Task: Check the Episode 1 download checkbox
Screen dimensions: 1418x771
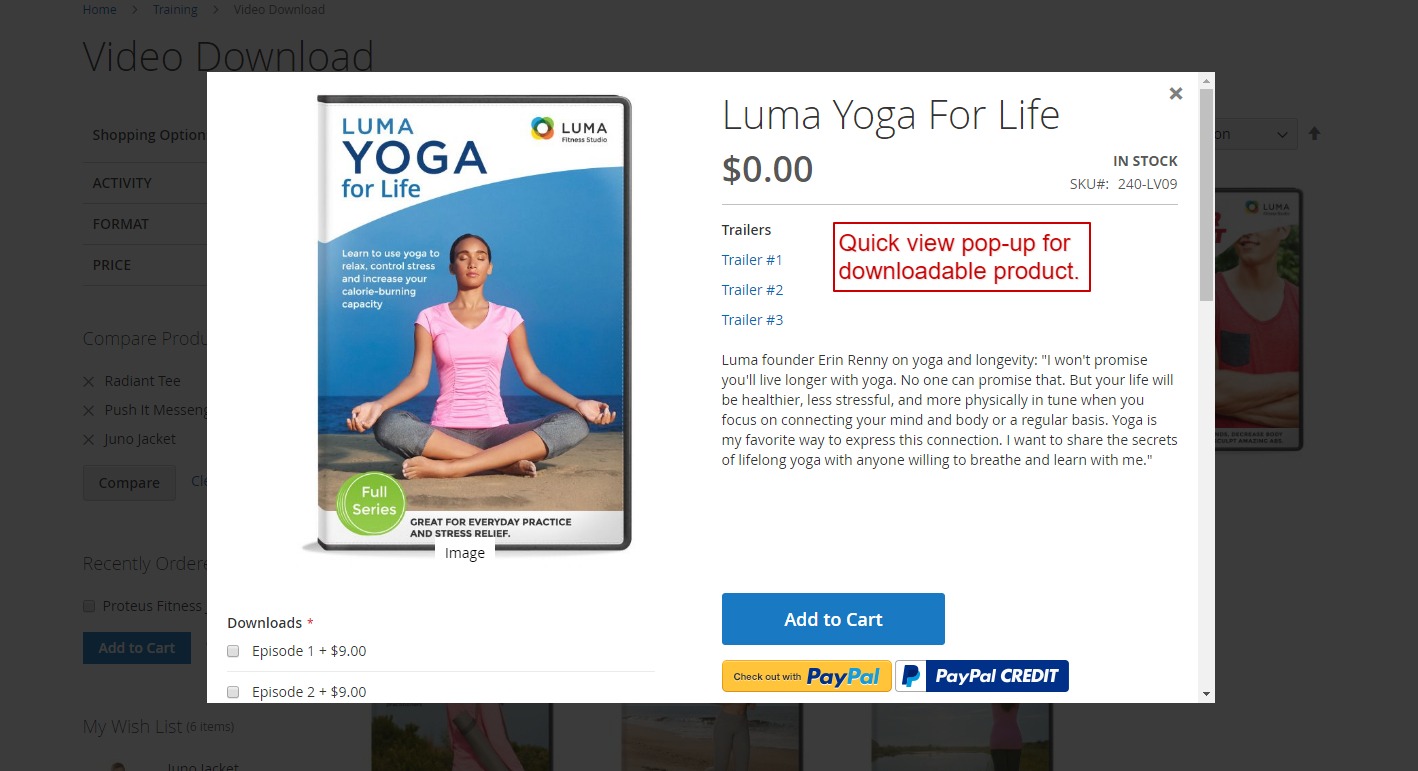Action: (x=233, y=651)
